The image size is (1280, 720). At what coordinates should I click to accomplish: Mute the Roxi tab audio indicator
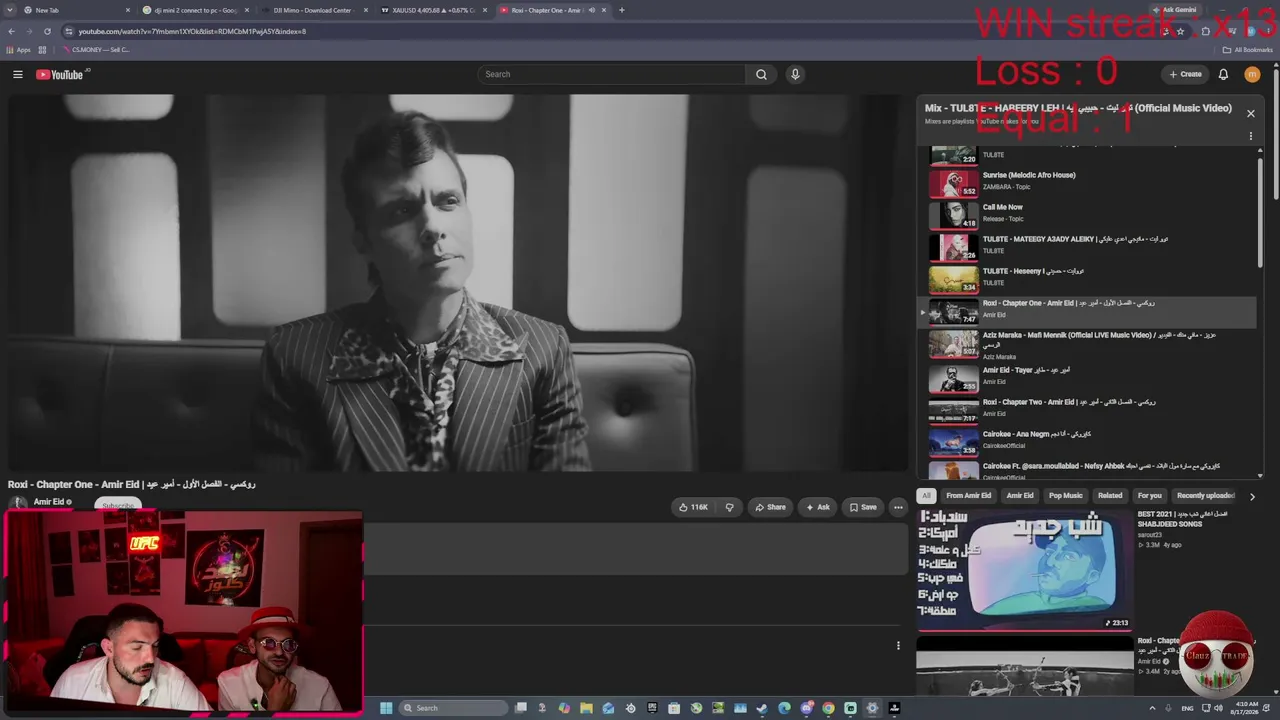coord(591,10)
